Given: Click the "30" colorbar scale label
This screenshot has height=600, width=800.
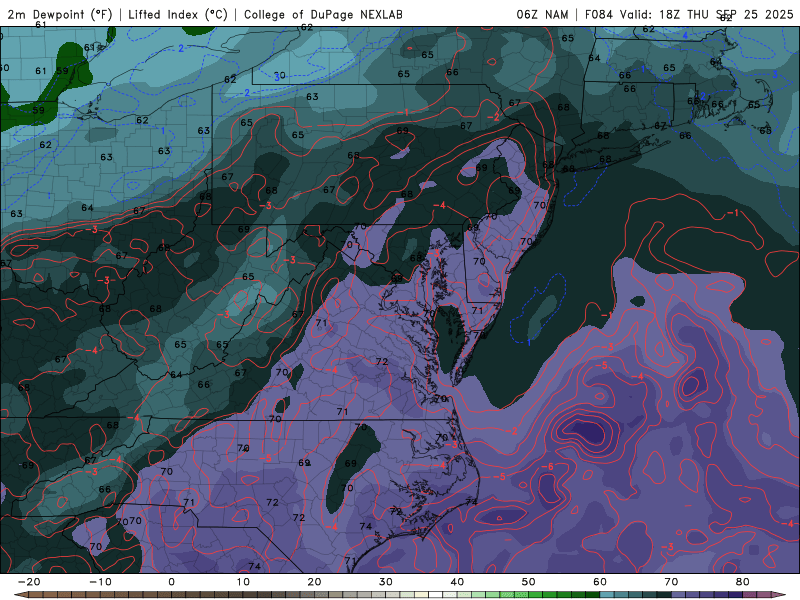Looking at the screenshot, I should coord(386,582).
